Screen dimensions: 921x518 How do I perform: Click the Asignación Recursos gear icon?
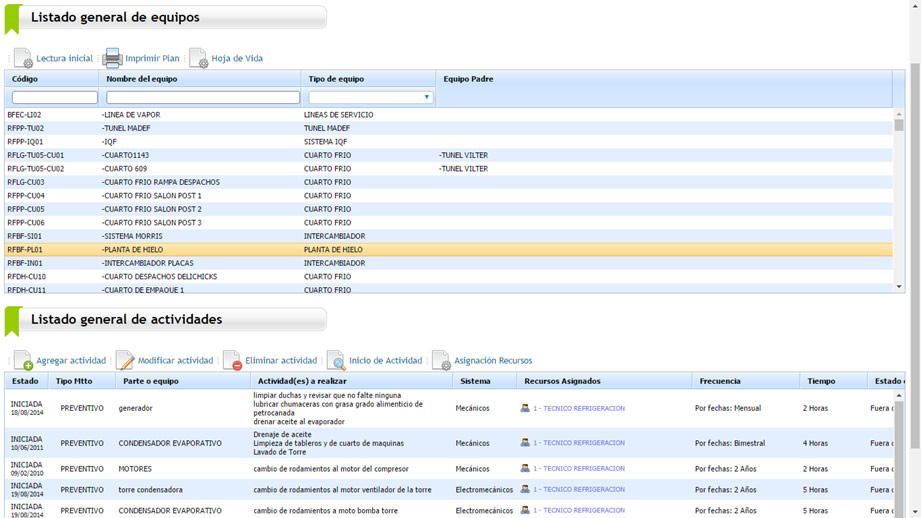tap(441, 360)
